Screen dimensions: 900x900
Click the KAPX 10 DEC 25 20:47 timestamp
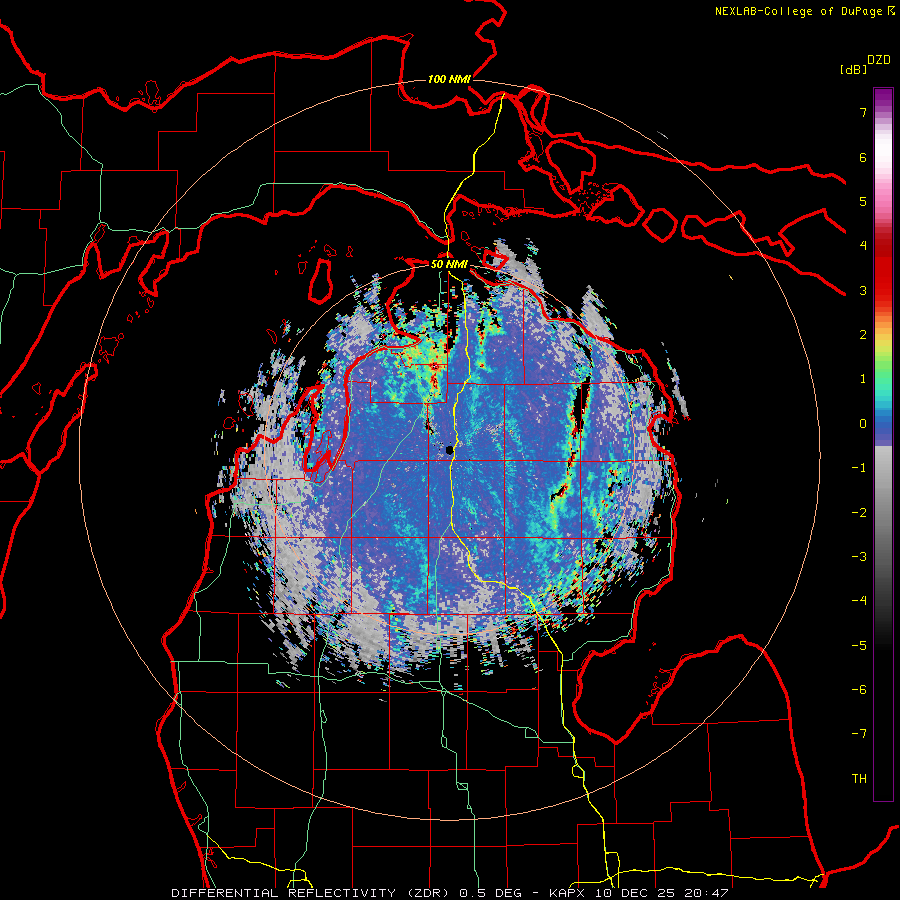(x=639, y=893)
